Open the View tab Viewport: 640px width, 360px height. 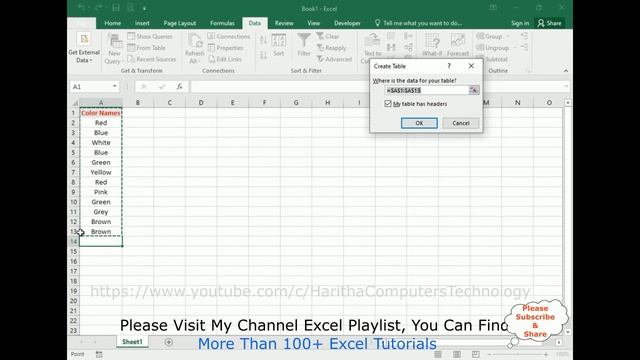click(313, 23)
